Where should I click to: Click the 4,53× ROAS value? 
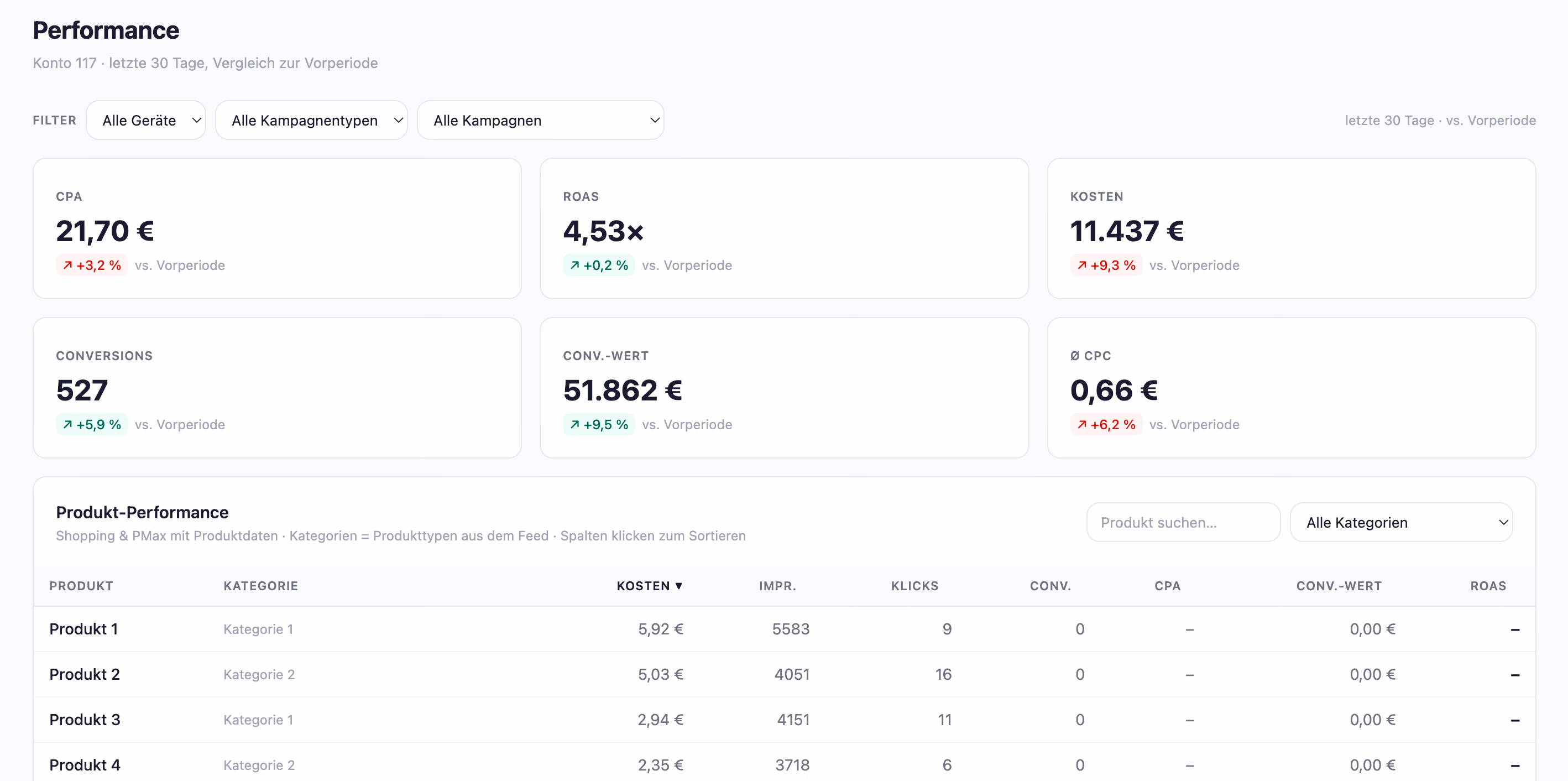[x=603, y=231]
